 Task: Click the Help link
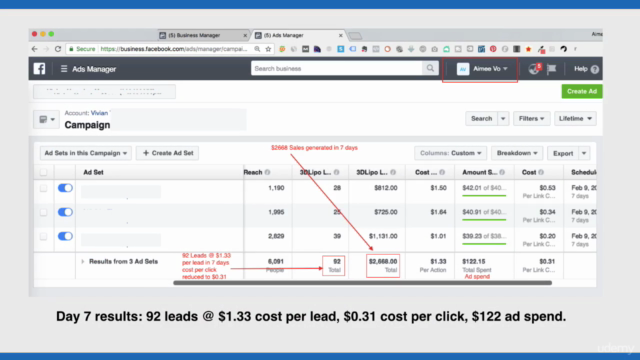tap(580, 69)
